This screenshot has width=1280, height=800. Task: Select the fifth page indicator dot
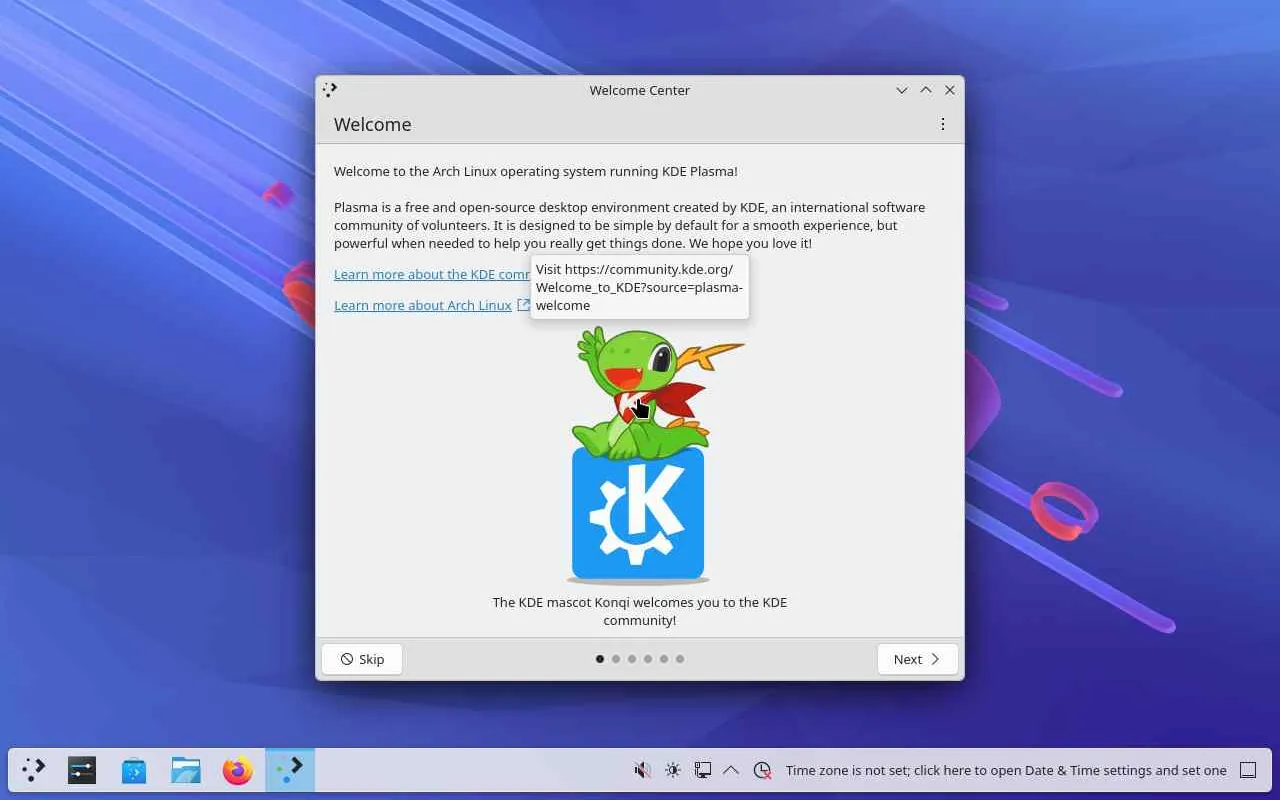664,659
